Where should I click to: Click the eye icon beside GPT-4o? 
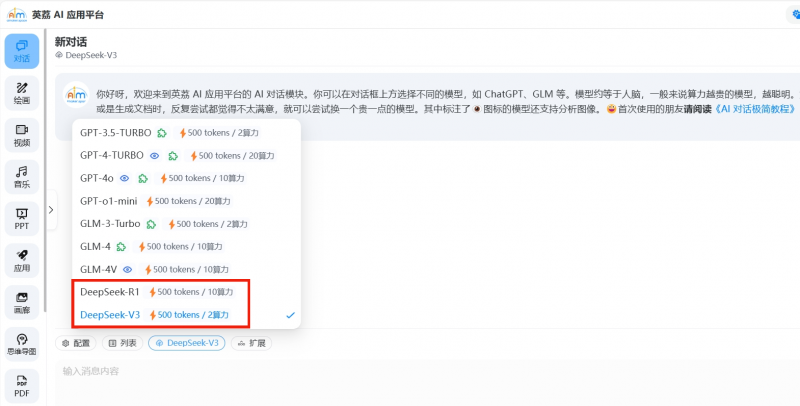point(124,179)
